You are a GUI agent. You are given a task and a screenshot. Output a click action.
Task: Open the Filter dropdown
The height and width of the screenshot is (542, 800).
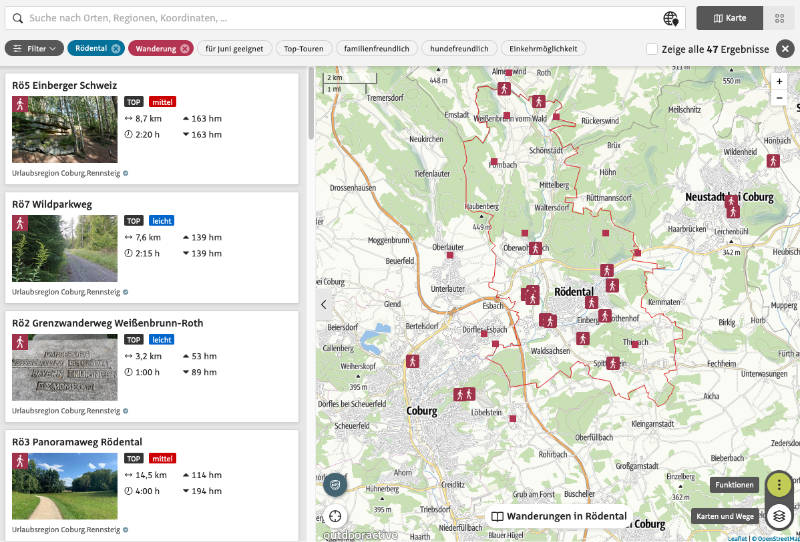(x=35, y=48)
